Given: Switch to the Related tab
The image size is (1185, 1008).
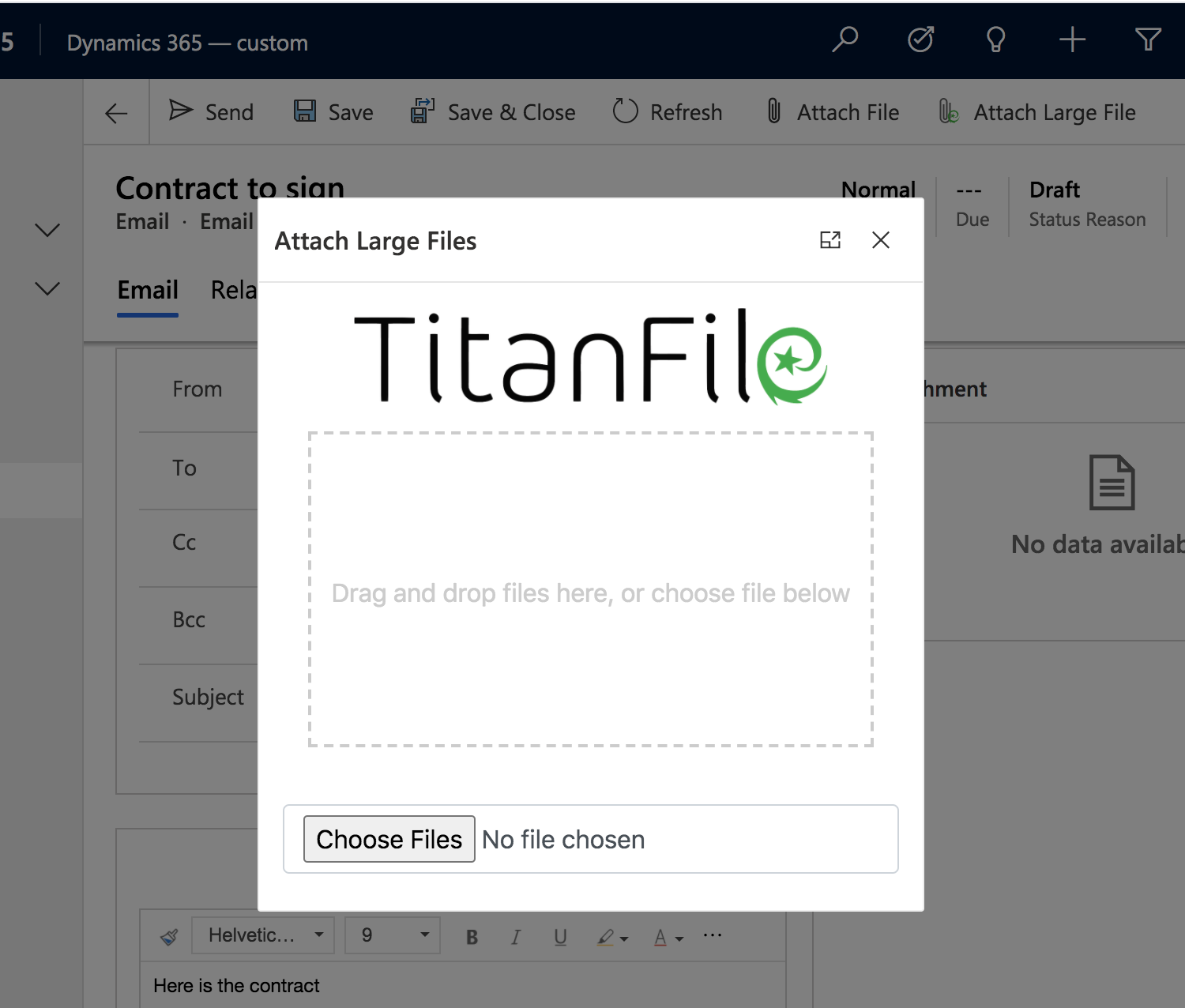Looking at the screenshot, I should (x=235, y=290).
